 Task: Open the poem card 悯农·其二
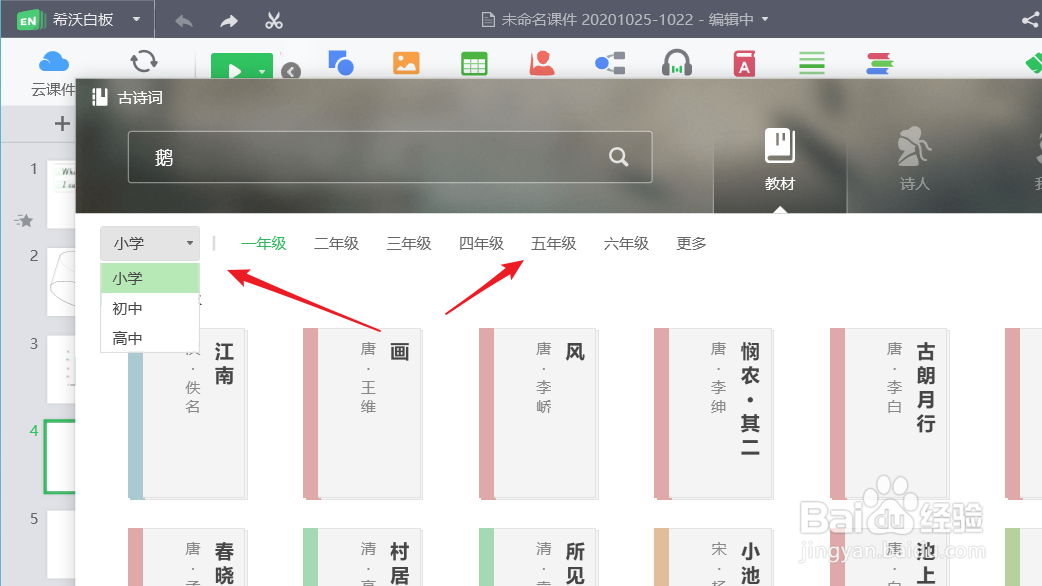[714, 413]
